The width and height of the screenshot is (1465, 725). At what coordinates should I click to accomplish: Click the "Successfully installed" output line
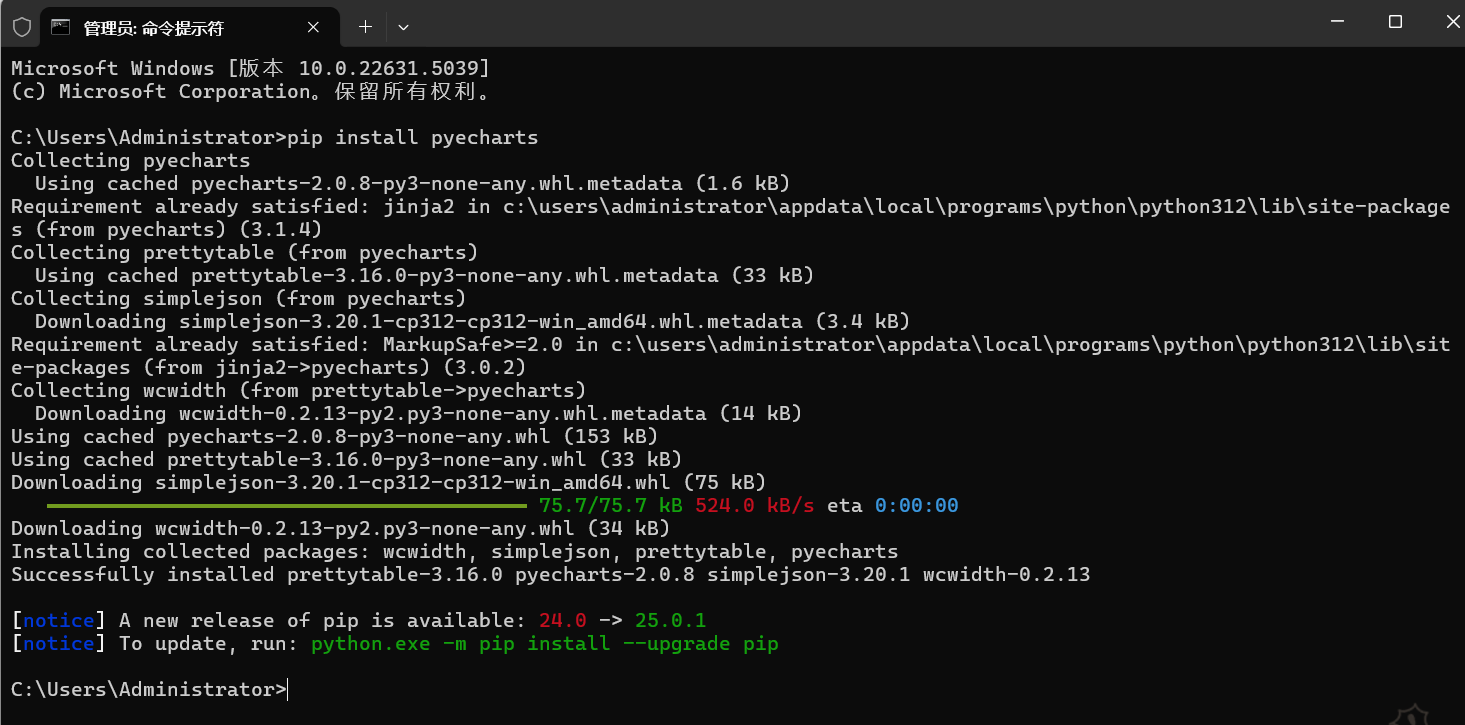click(550, 575)
